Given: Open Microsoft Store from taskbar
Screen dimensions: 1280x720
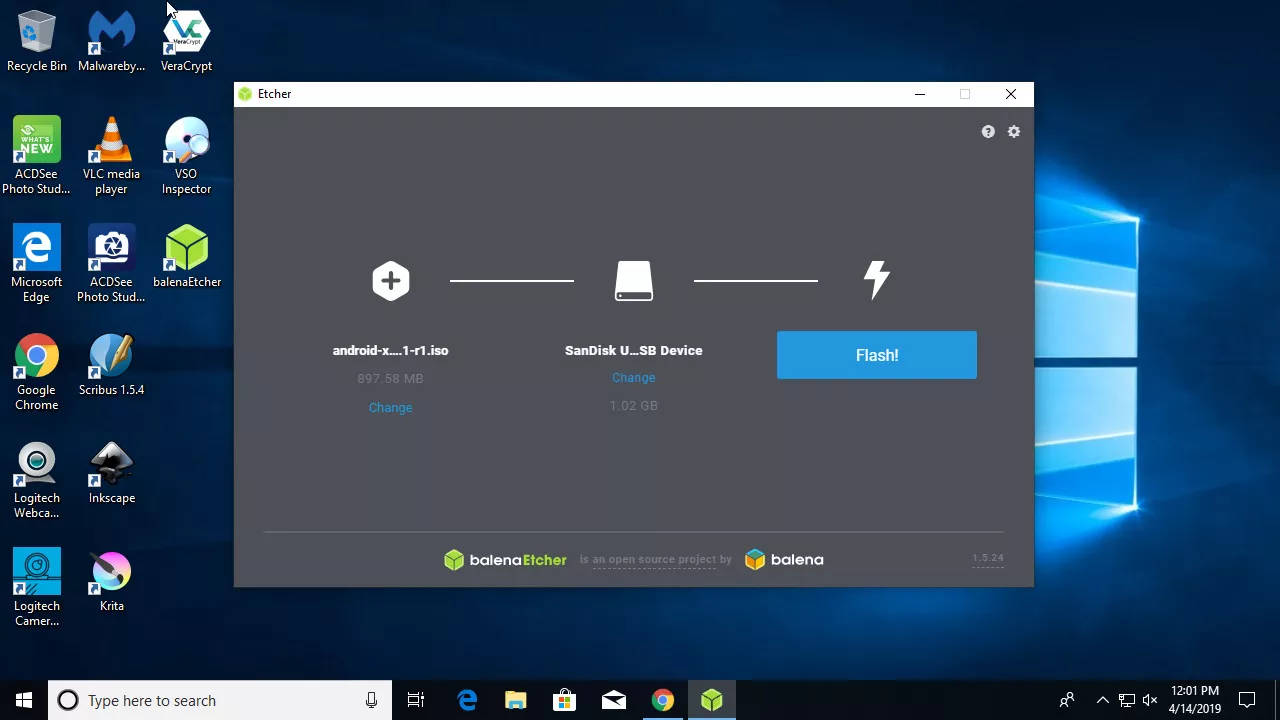Looking at the screenshot, I should (564, 700).
